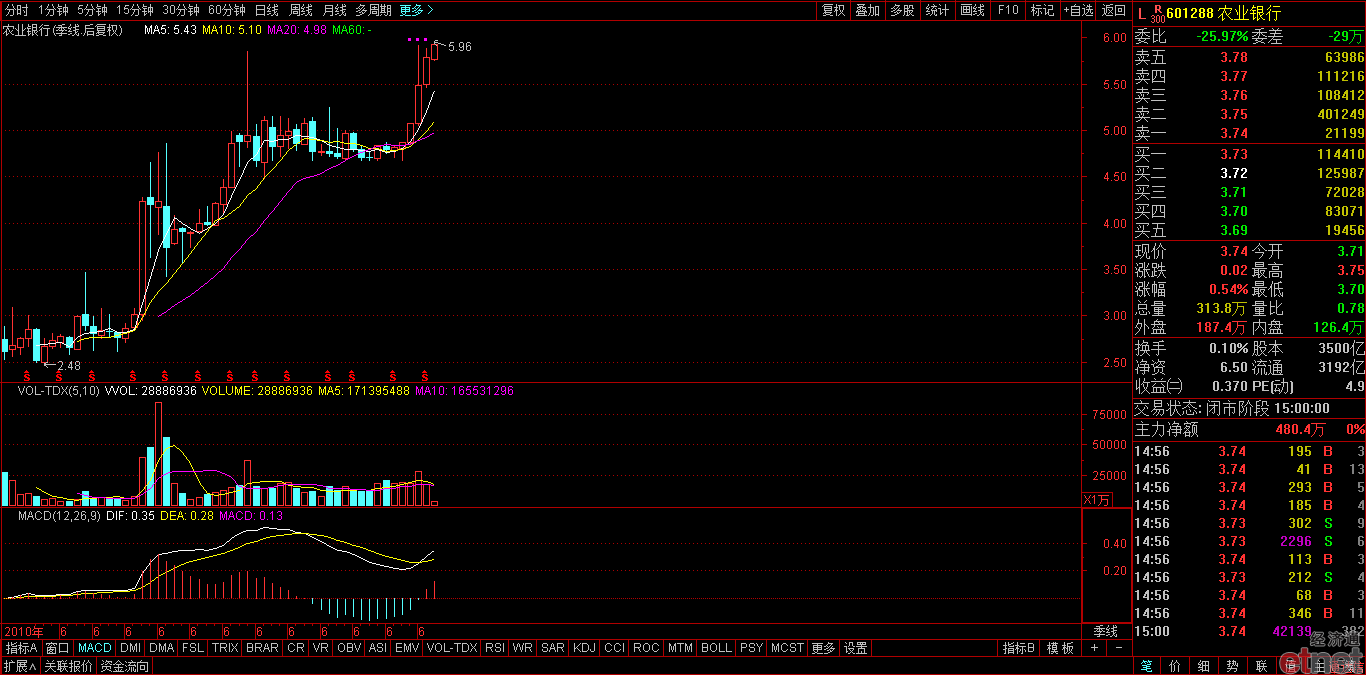Select the DMI indicator tab
1366x675 pixels.
click(130, 648)
